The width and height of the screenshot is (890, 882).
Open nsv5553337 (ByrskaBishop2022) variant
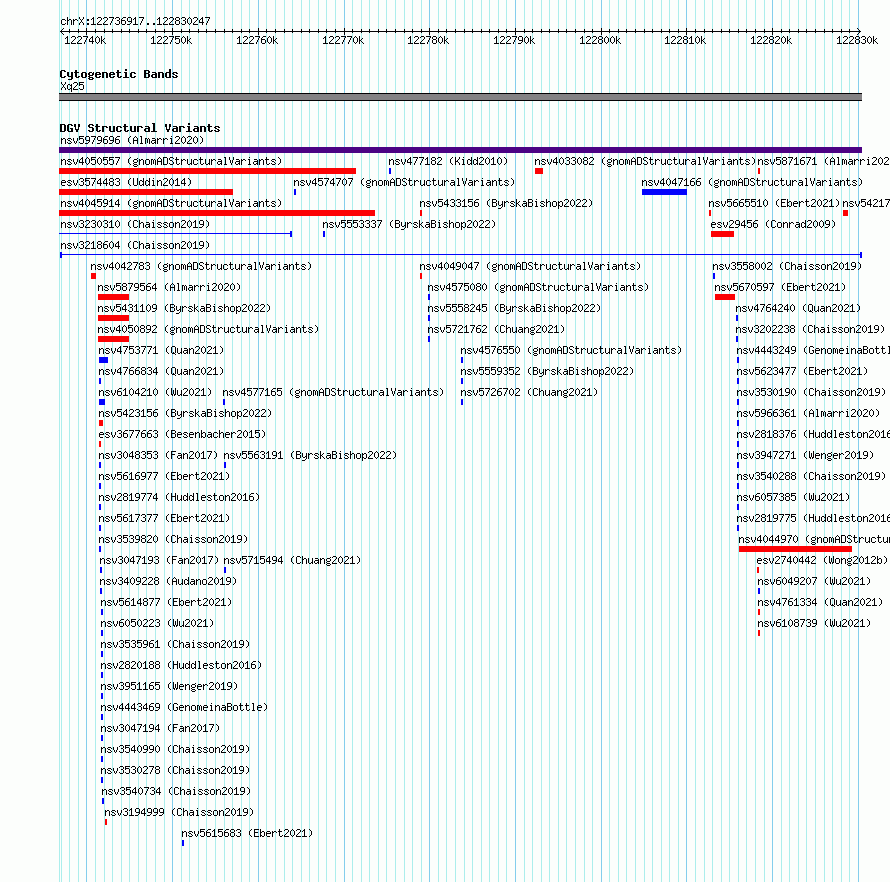[x=409, y=224]
